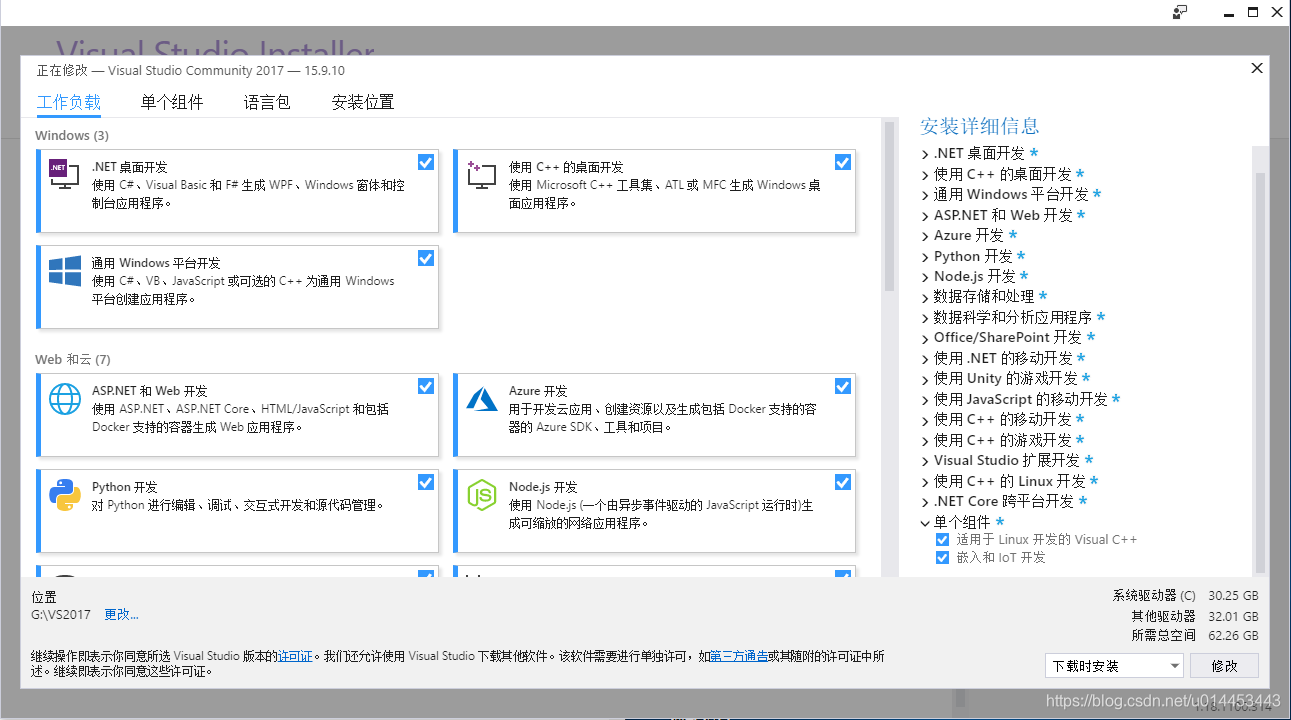Expand 使用 .NET 的移动开发 details
1291x720 pixels.
pos(925,359)
